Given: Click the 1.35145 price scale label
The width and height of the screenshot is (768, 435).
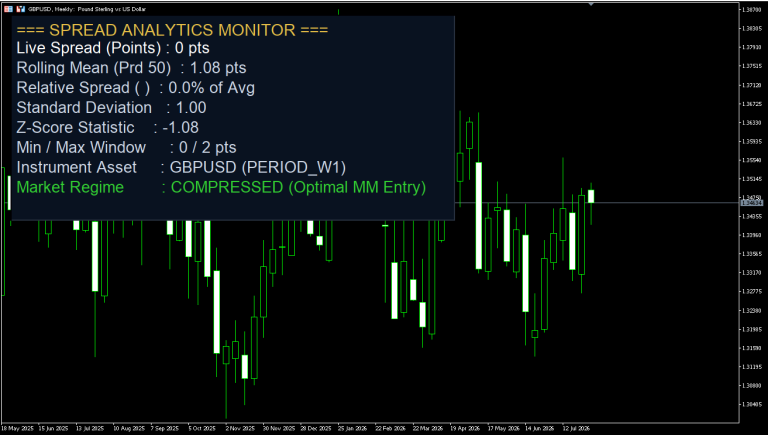Looking at the screenshot, I should coord(752,179).
